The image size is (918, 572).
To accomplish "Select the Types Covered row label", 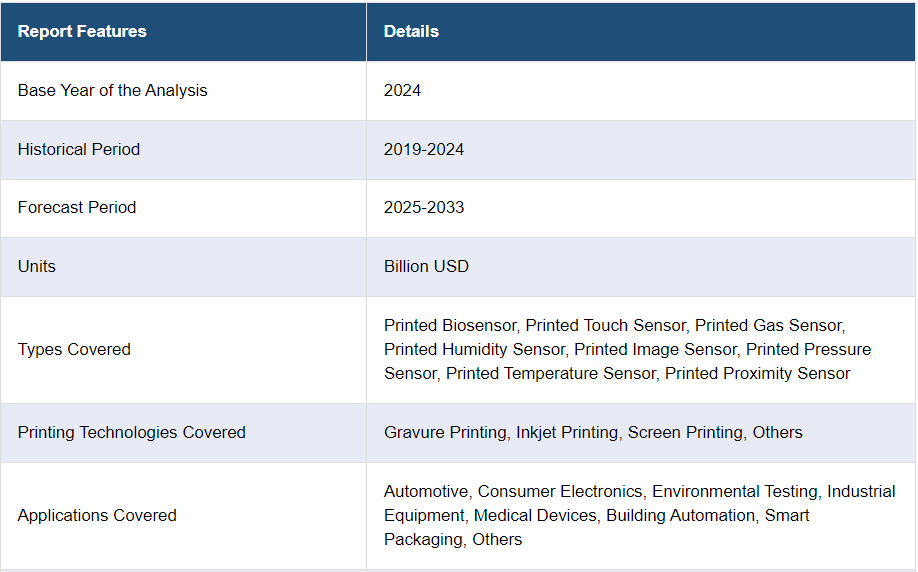I will [74, 349].
